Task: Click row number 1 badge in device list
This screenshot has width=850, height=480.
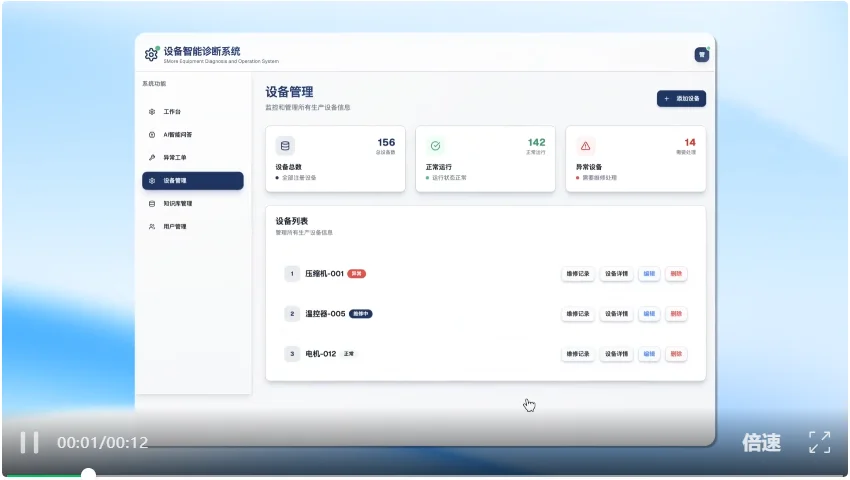Action: tap(292, 273)
